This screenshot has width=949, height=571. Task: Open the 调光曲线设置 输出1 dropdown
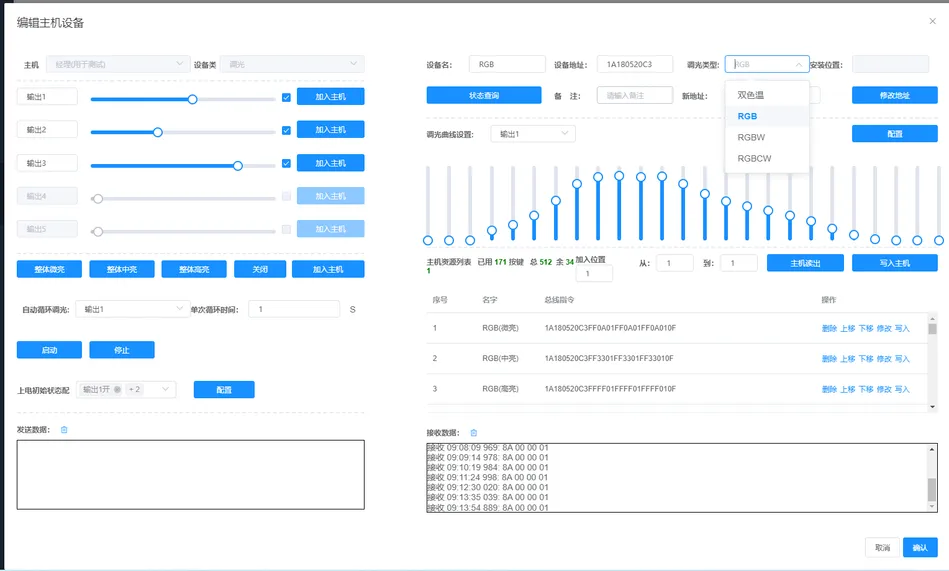click(533, 134)
